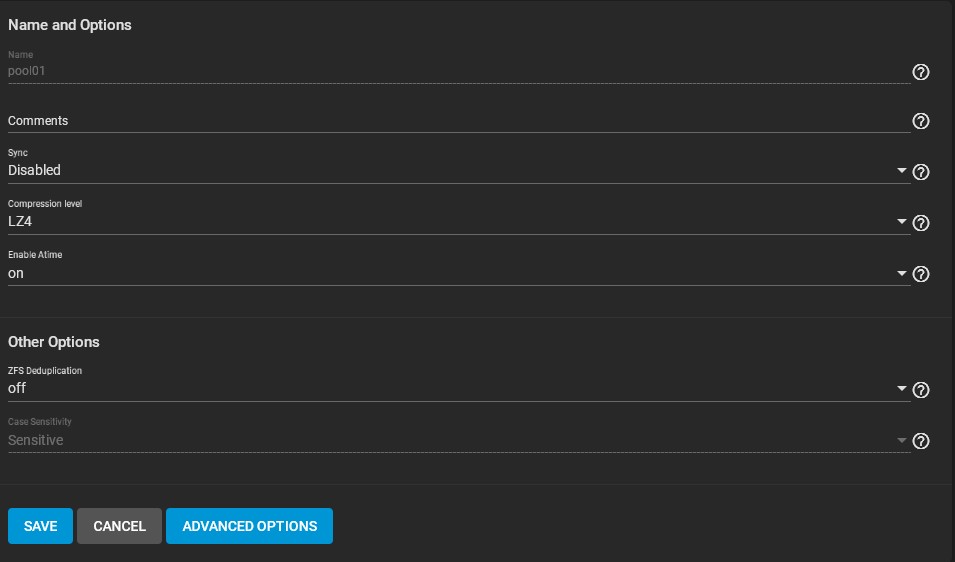Viewport: 955px width, 562px height.
Task: Click the greyed Case Sensitivity dropdown arrow
Action: (x=901, y=440)
